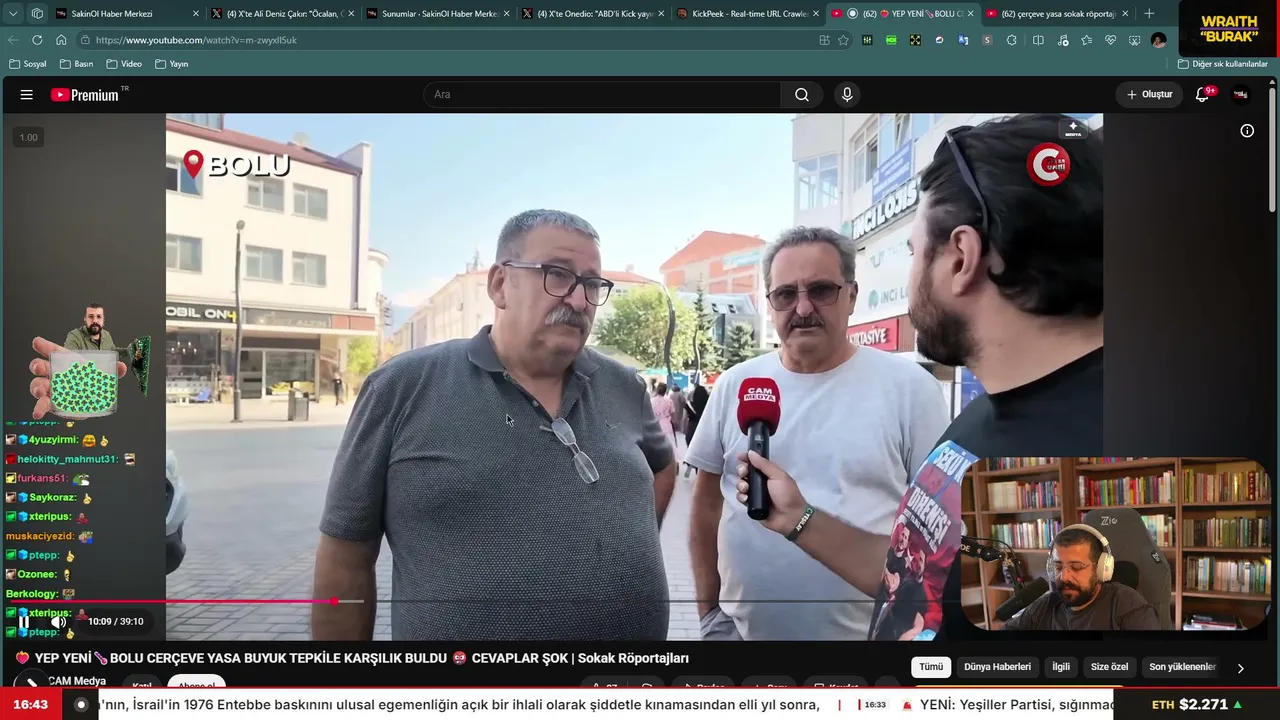Image resolution: width=1280 pixels, height=720 pixels.
Task: Select the Dünya Haberleri filter chip
Action: pos(997,667)
